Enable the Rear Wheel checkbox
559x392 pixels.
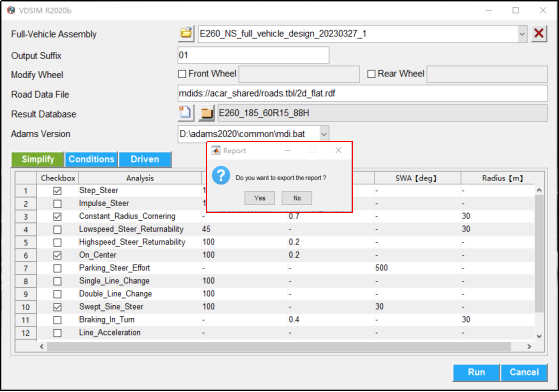click(371, 74)
